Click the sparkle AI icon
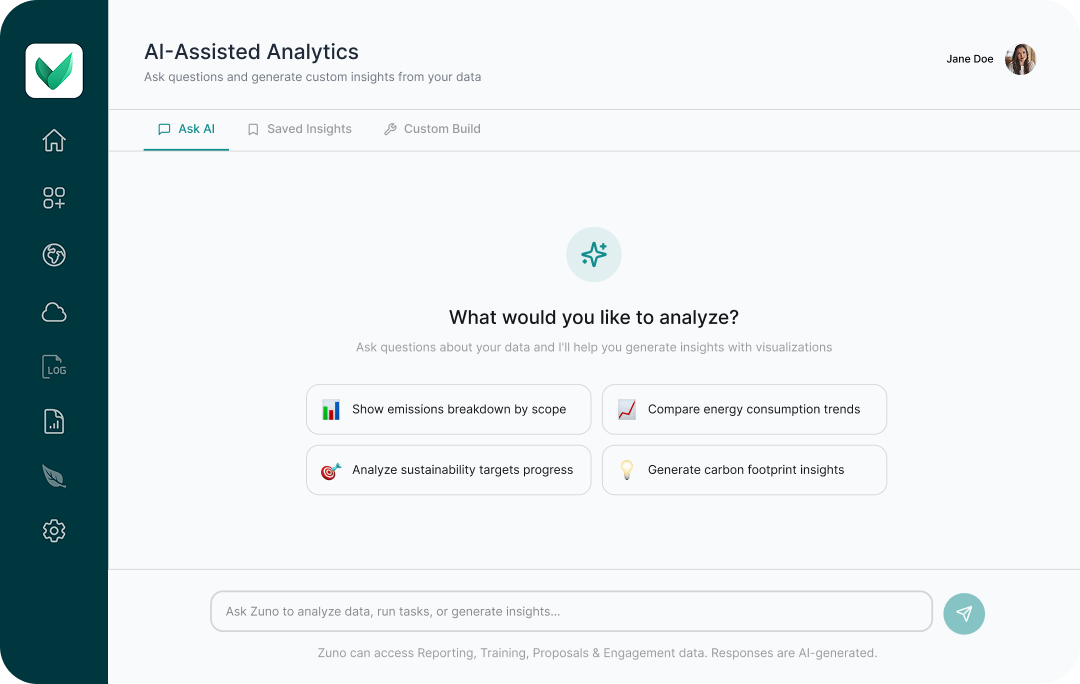 coord(594,254)
